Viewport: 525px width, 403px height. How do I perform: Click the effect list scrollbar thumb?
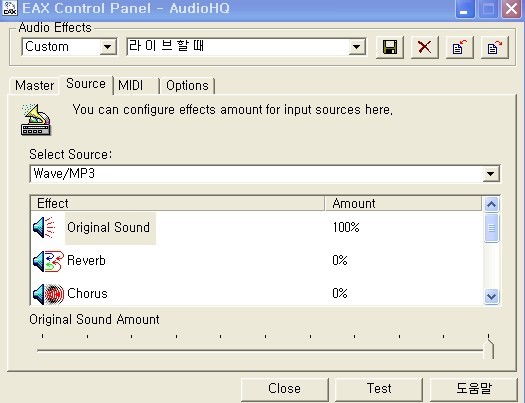click(491, 228)
